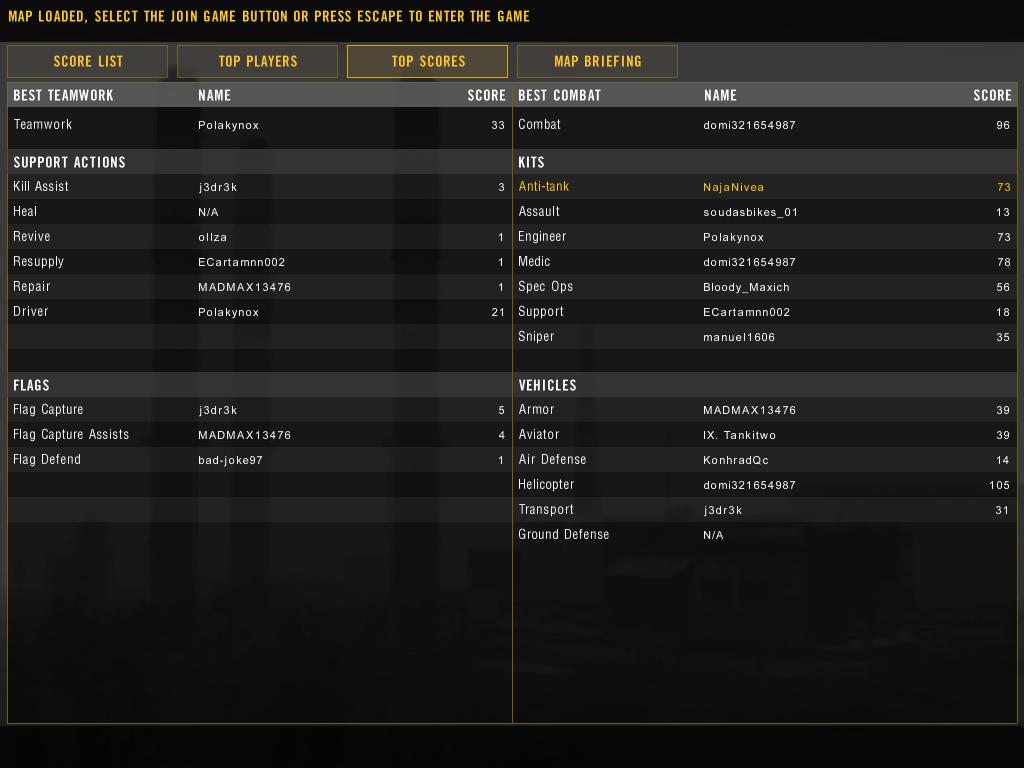Image resolution: width=1024 pixels, height=768 pixels.
Task: Select the Resupply player ECartamnn002
Action: tap(241, 262)
